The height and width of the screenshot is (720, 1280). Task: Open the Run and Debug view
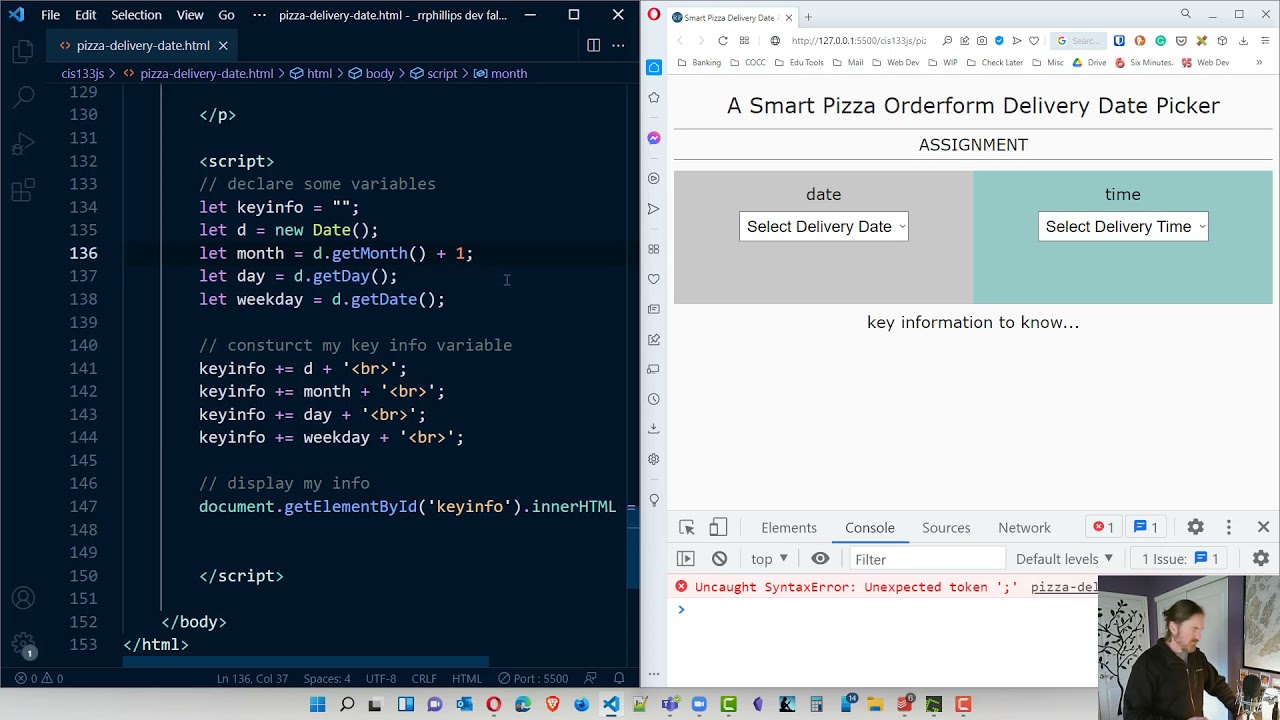pos(23,145)
